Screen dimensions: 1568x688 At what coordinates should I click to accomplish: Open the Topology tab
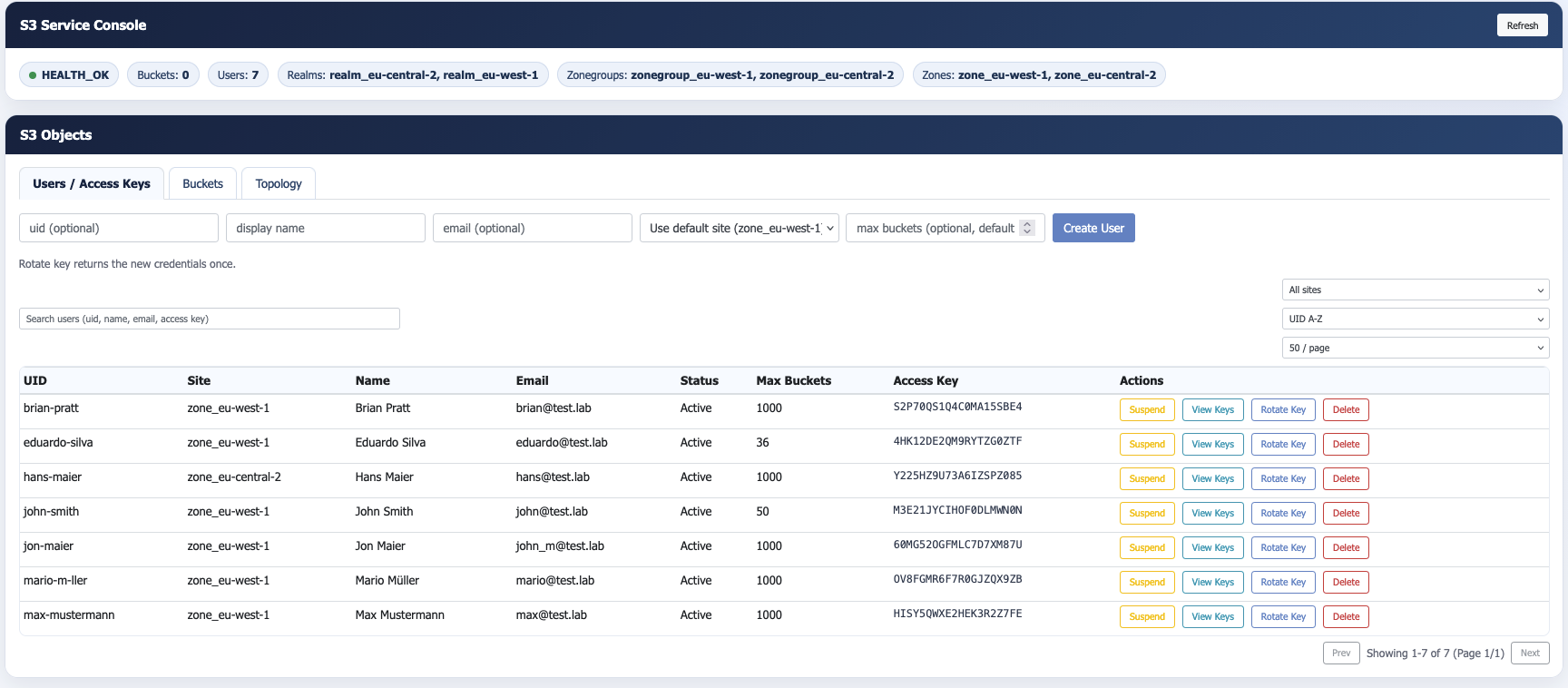(x=279, y=183)
